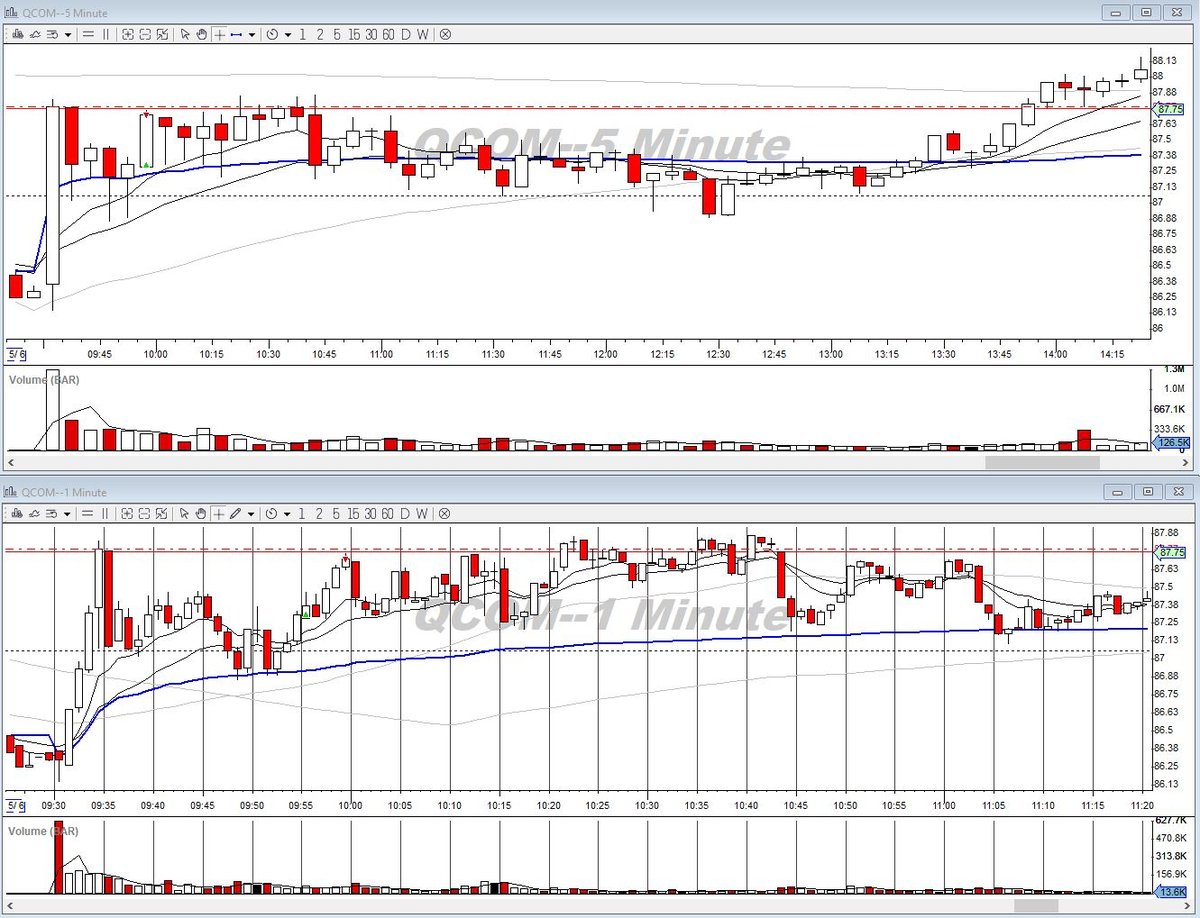Open the chart studies dropdown arrow in 5 Minute toolbar
Screen dimensions: 1200x918
[68, 34]
